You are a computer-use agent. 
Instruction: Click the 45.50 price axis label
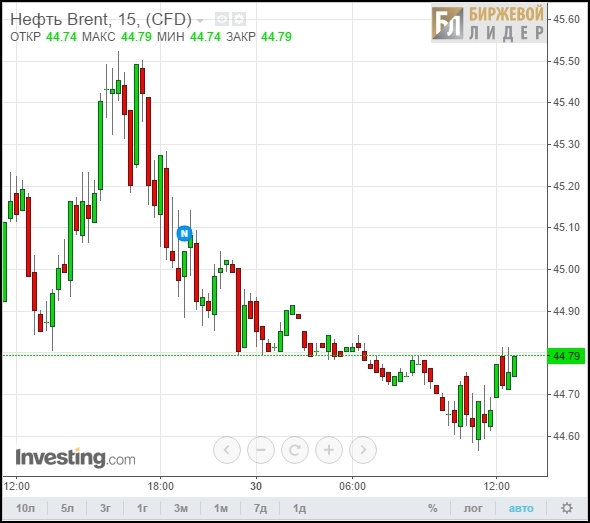click(566, 61)
